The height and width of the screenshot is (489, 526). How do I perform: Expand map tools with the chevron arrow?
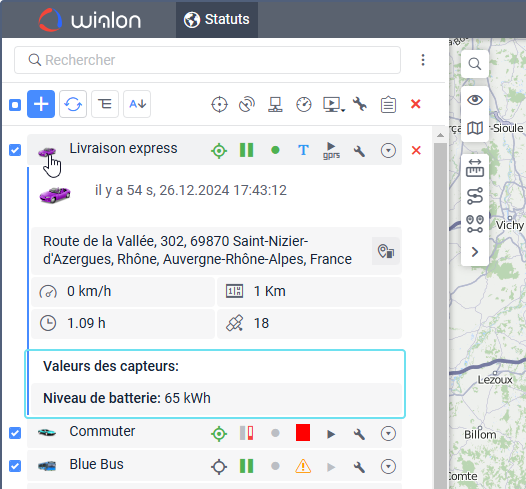pyautogui.click(x=475, y=252)
